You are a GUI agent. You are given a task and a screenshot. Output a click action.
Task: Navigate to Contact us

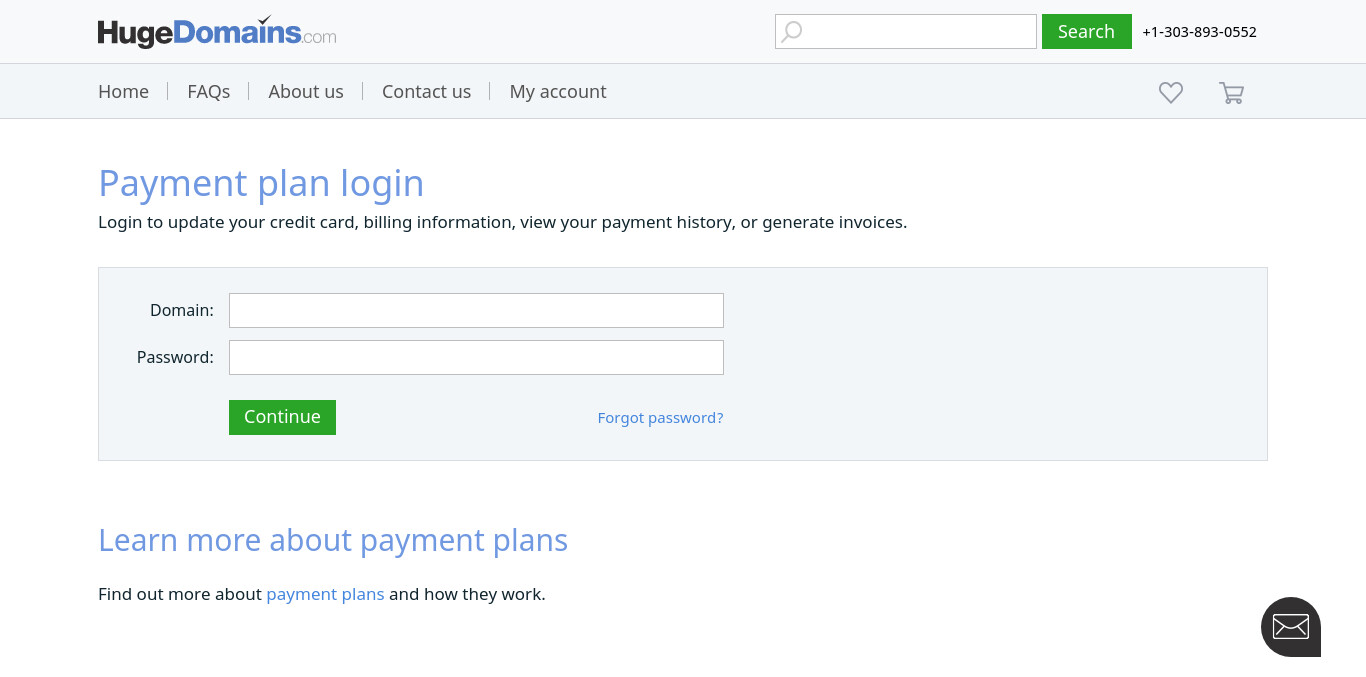click(x=426, y=91)
